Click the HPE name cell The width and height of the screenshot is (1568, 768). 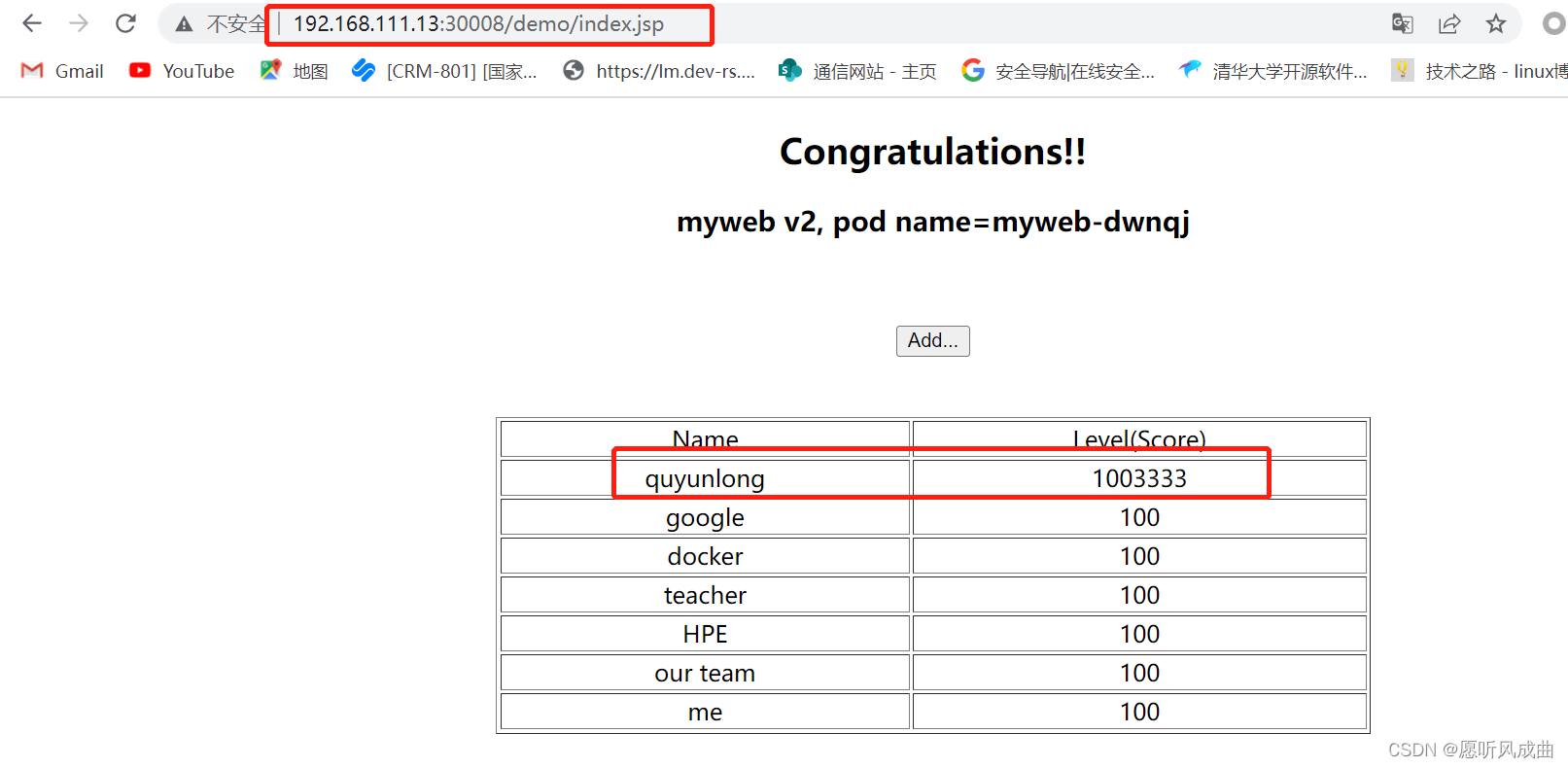[706, 634]
